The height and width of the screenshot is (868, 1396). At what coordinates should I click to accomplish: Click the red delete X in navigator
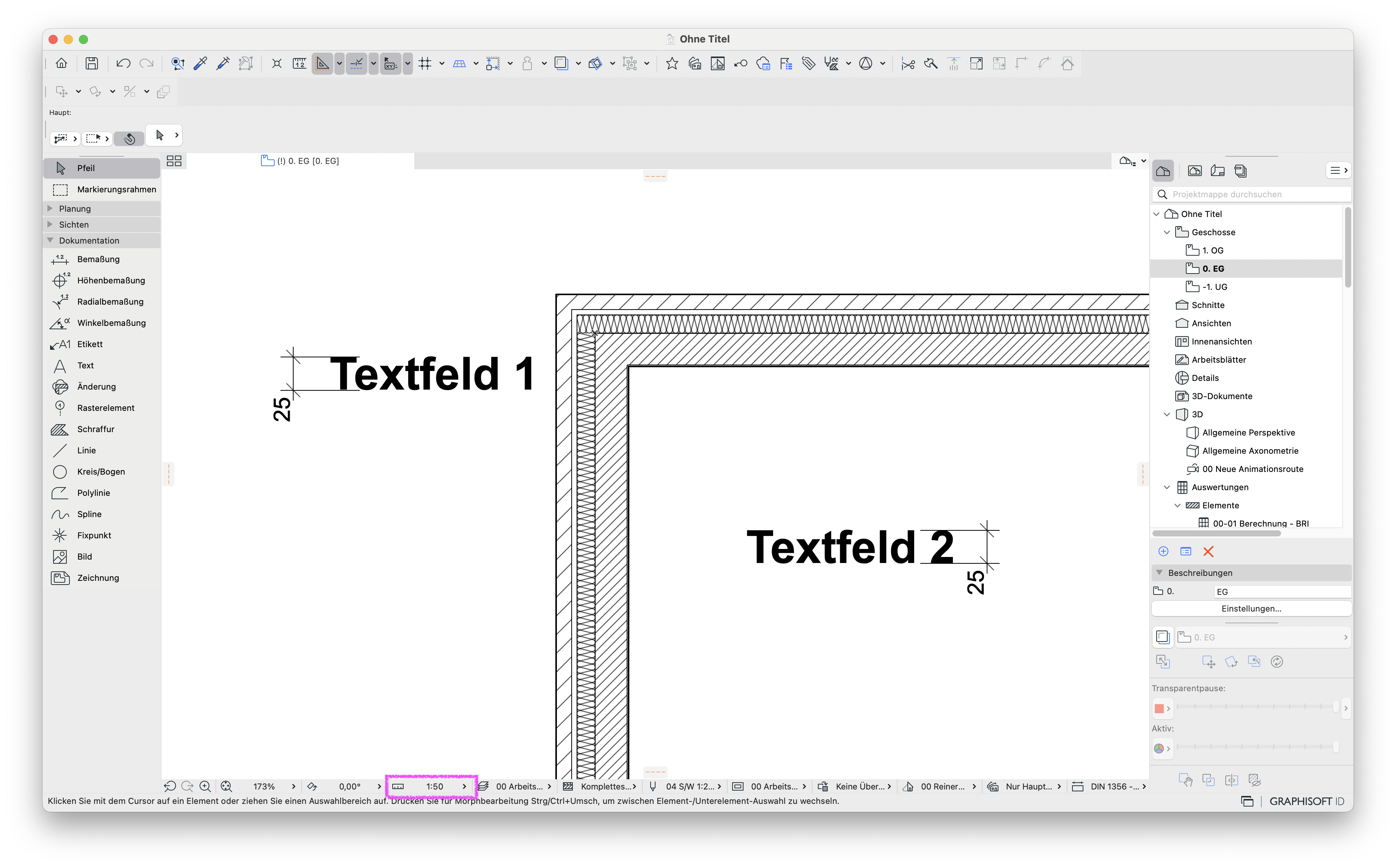point(1208,552)
